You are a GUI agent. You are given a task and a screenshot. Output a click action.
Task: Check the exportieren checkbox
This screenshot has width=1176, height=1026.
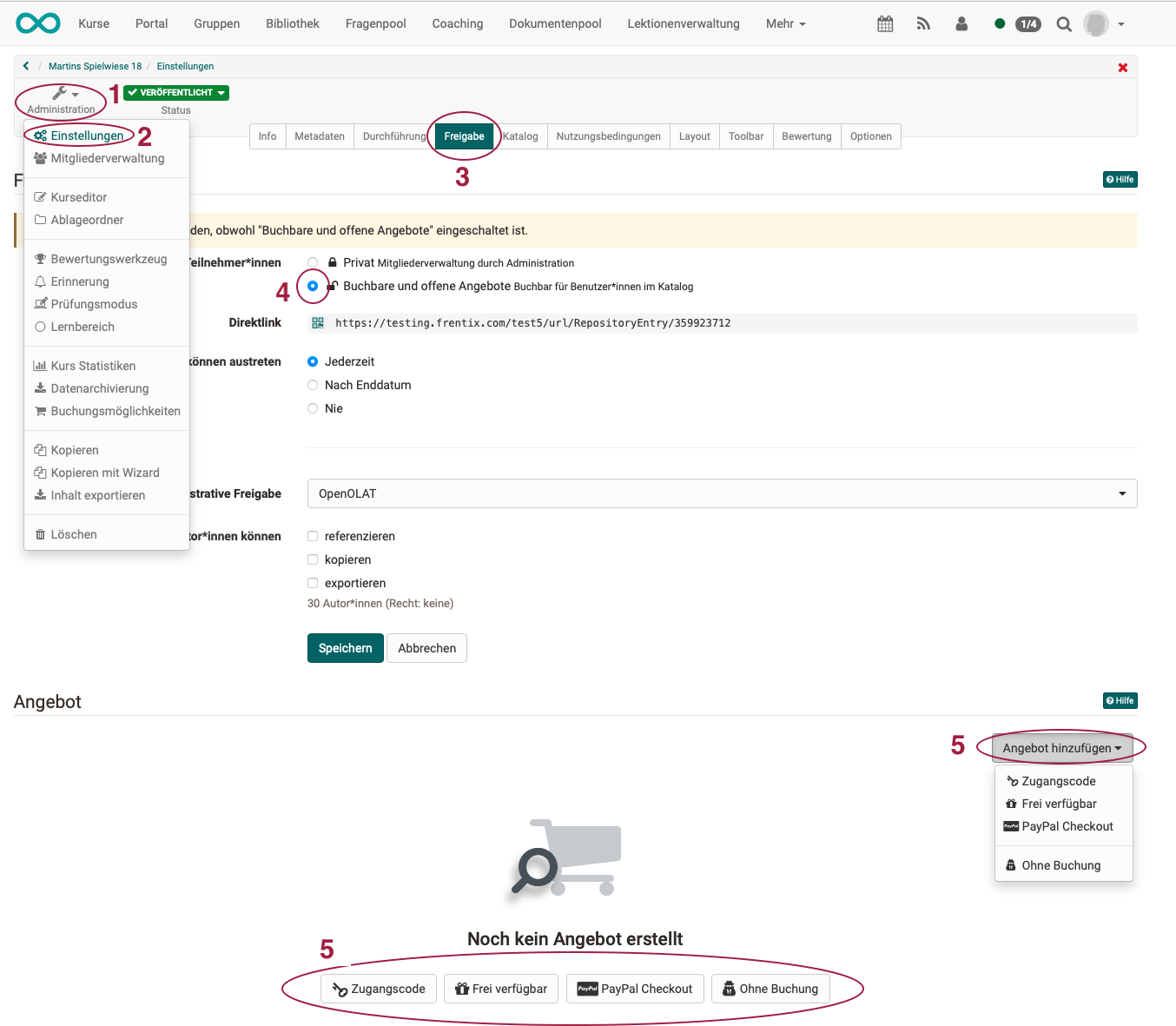313,583
